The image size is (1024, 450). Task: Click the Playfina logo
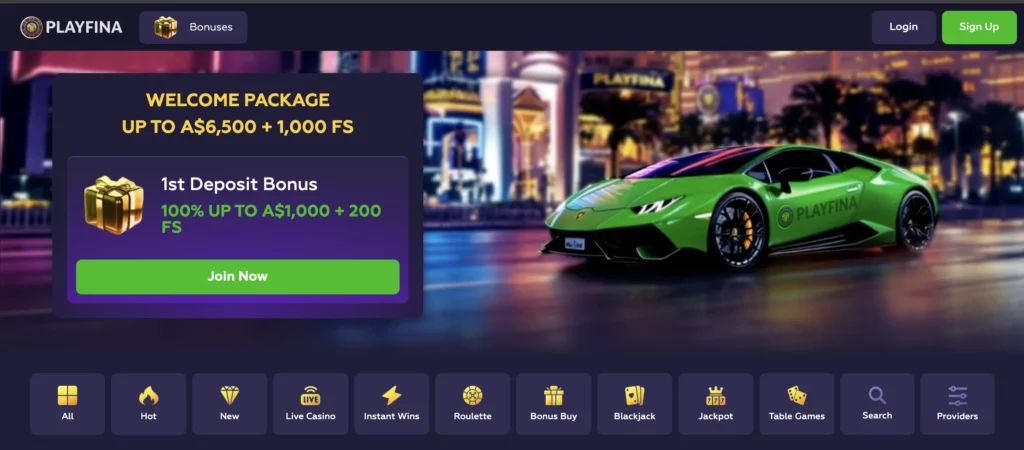tap(71, 27)
